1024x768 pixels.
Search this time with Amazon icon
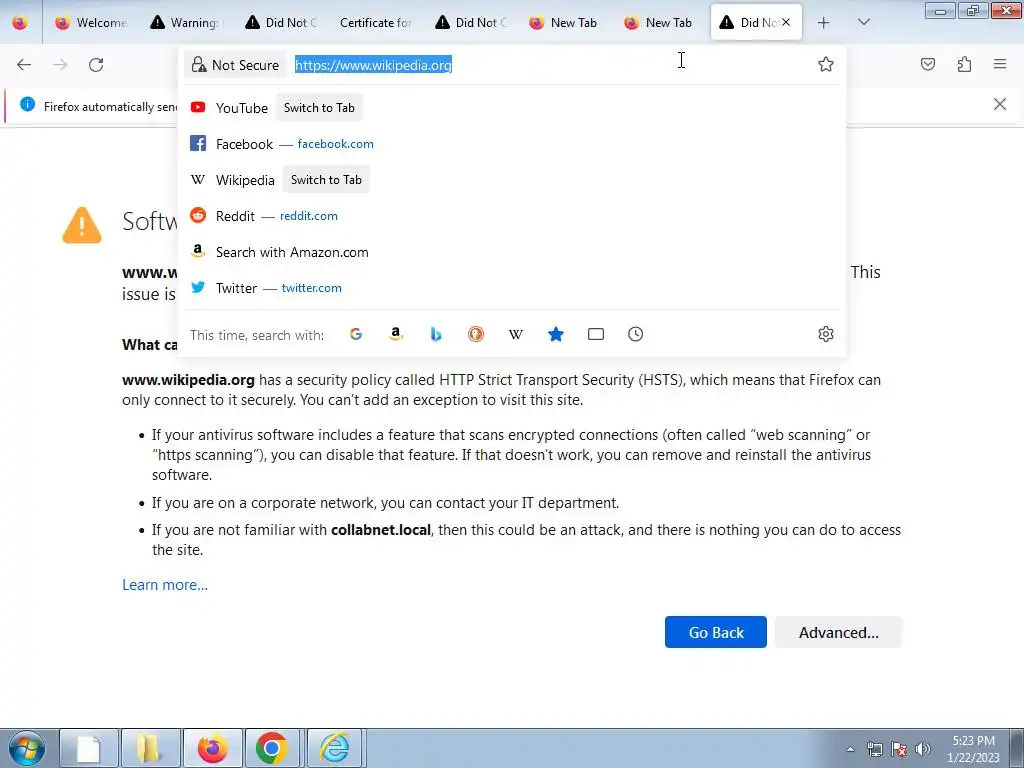pos(396,334)
